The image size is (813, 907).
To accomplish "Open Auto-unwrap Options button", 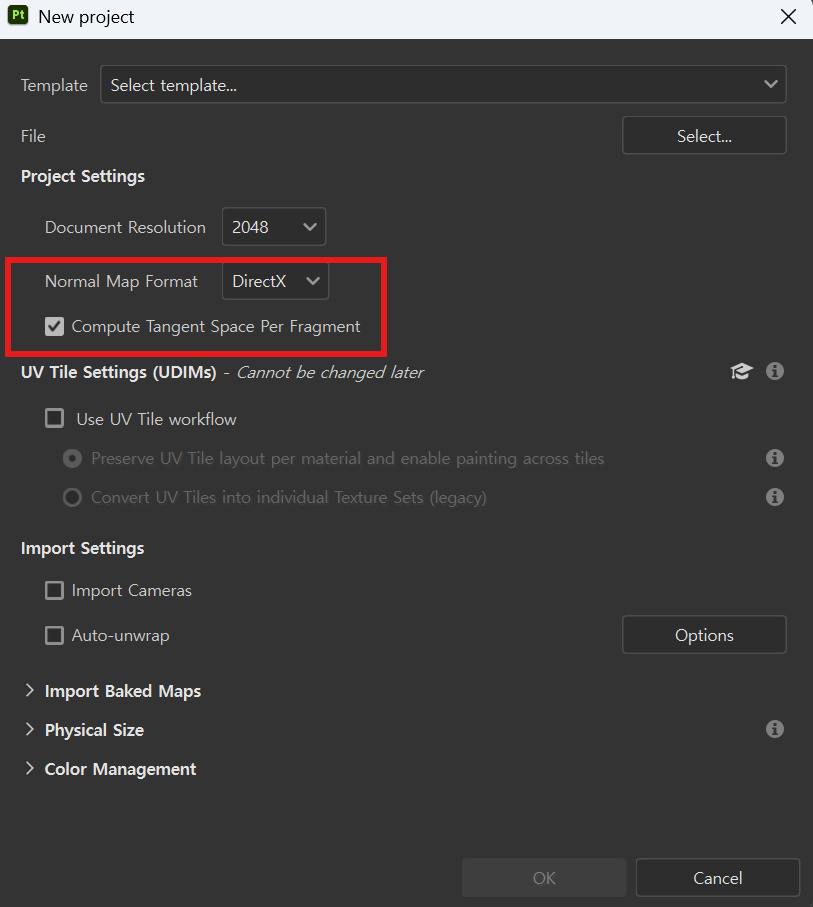I will pyautogui.click(x=704, y=635).
